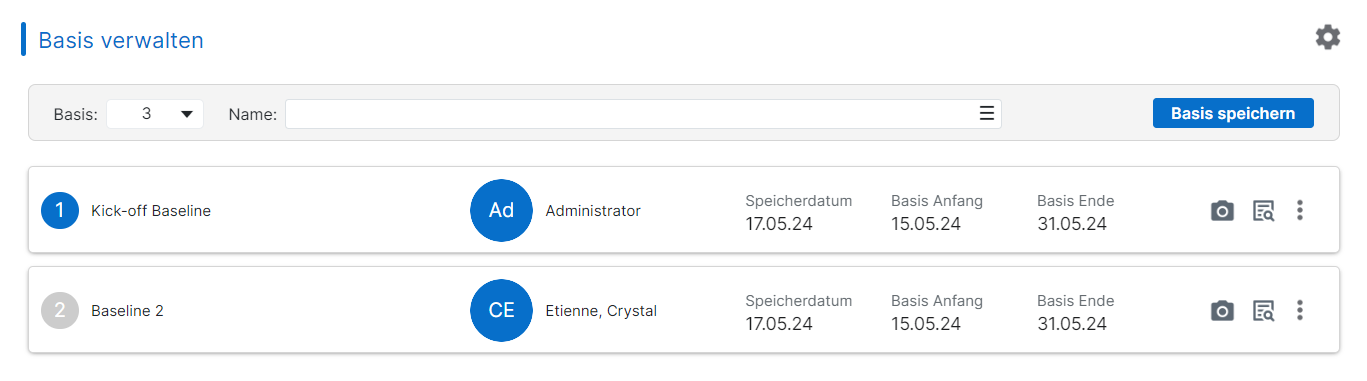Open document search icon for Kick-off Baseline
This screenshot has height=381, width=1367.
(1264, 211)
